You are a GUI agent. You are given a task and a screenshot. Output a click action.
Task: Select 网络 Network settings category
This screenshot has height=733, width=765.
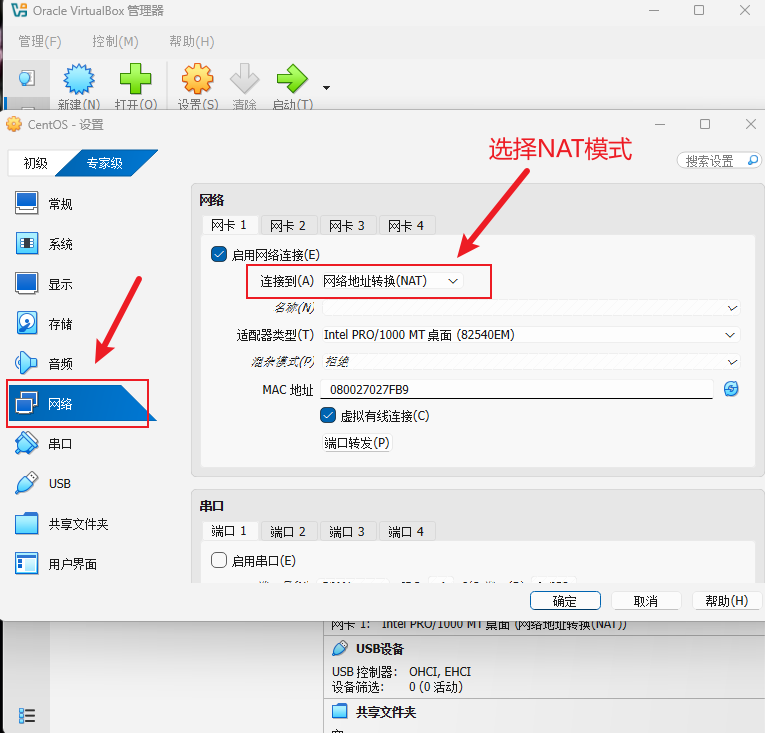(78, 404)
